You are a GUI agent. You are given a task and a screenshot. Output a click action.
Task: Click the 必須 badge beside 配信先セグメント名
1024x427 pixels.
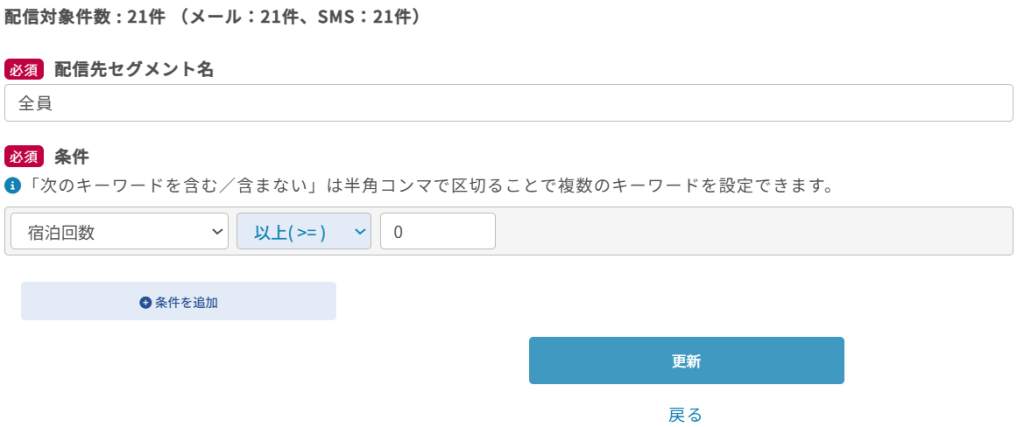tap(24, 69)
